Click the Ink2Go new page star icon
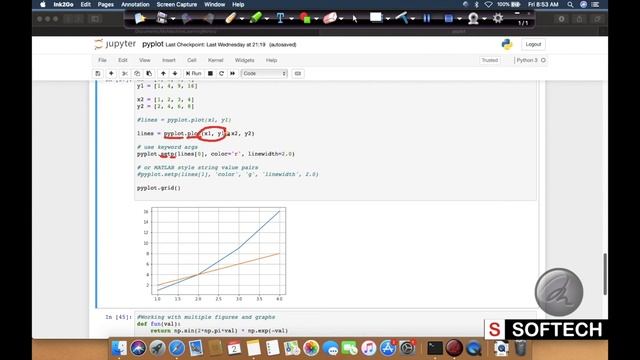The image size is (640, 360). coord(140,18)
